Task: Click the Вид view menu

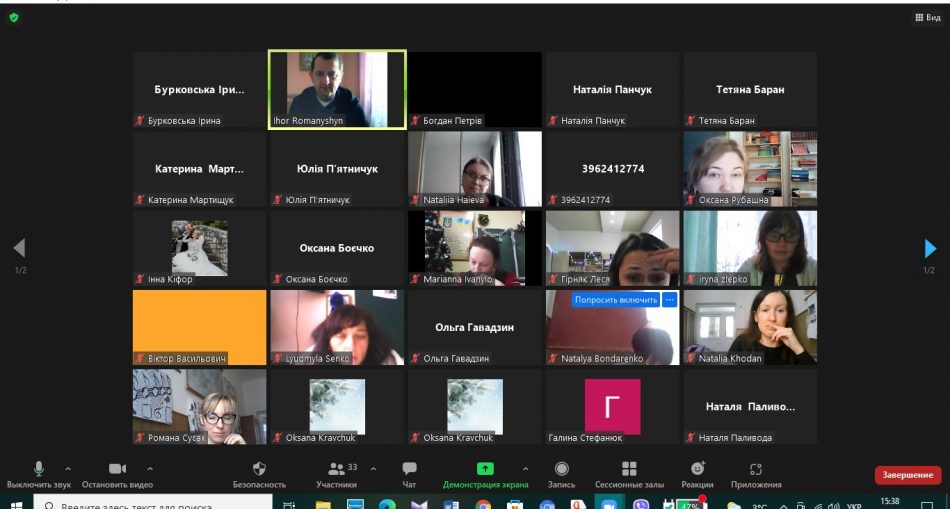Action: tap(925, 17)
